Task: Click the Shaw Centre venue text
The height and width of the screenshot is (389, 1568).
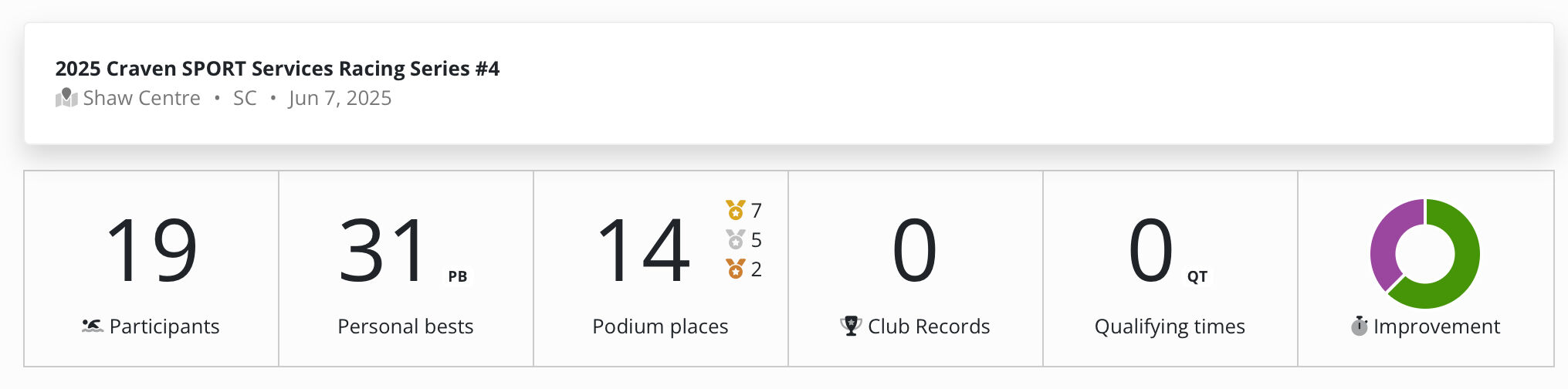Action: [142, 98]
